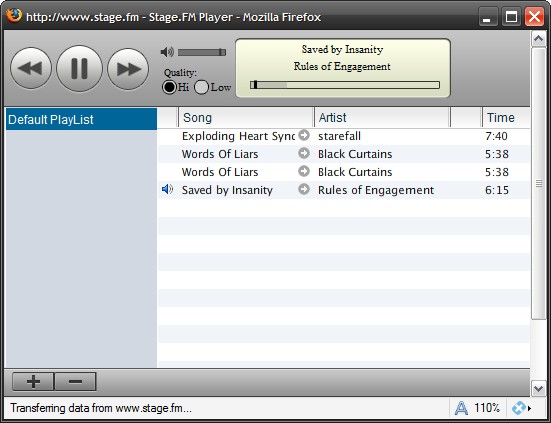Maximize the Firefox window
Screen dimensions: 551x423
pos(511,17)
